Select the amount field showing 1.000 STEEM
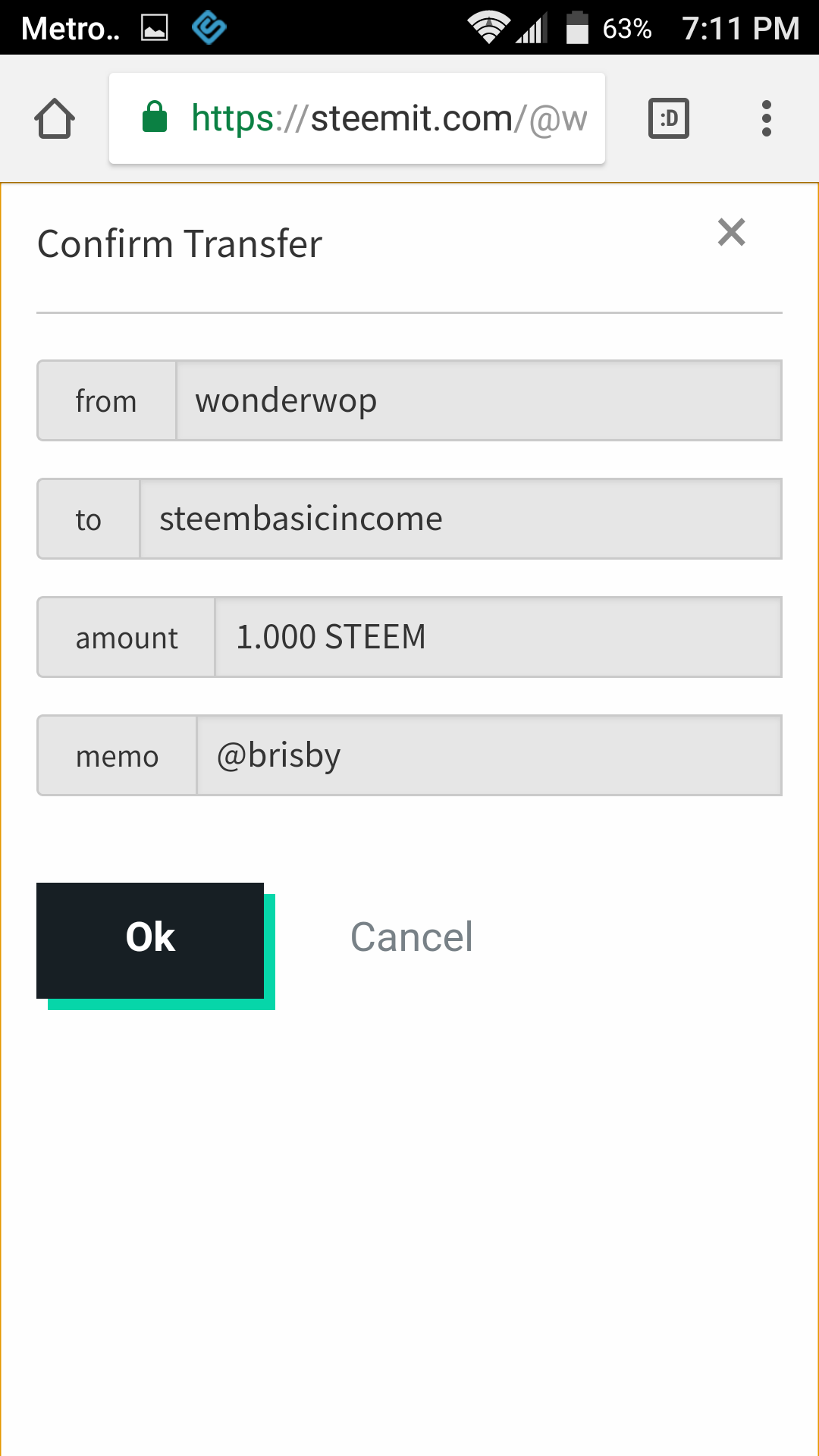This screenshot has width=819, height=1456. point(499,637)
